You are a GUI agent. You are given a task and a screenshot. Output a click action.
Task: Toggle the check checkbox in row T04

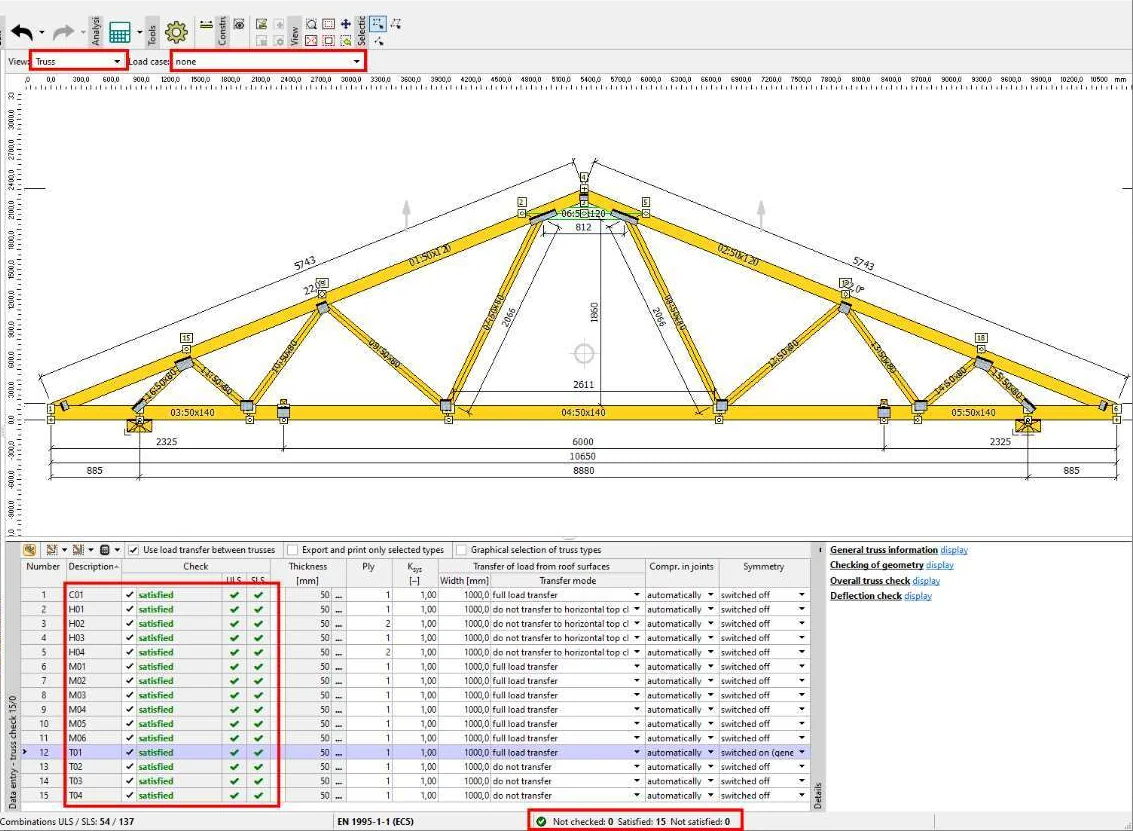click(130, 796)
